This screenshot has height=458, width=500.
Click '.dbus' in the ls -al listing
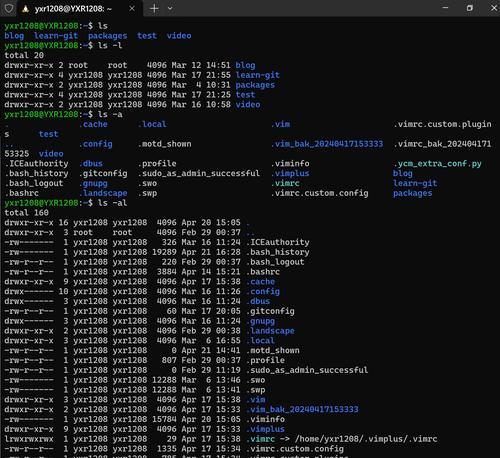pyautogui.click(x=258, y=301)
